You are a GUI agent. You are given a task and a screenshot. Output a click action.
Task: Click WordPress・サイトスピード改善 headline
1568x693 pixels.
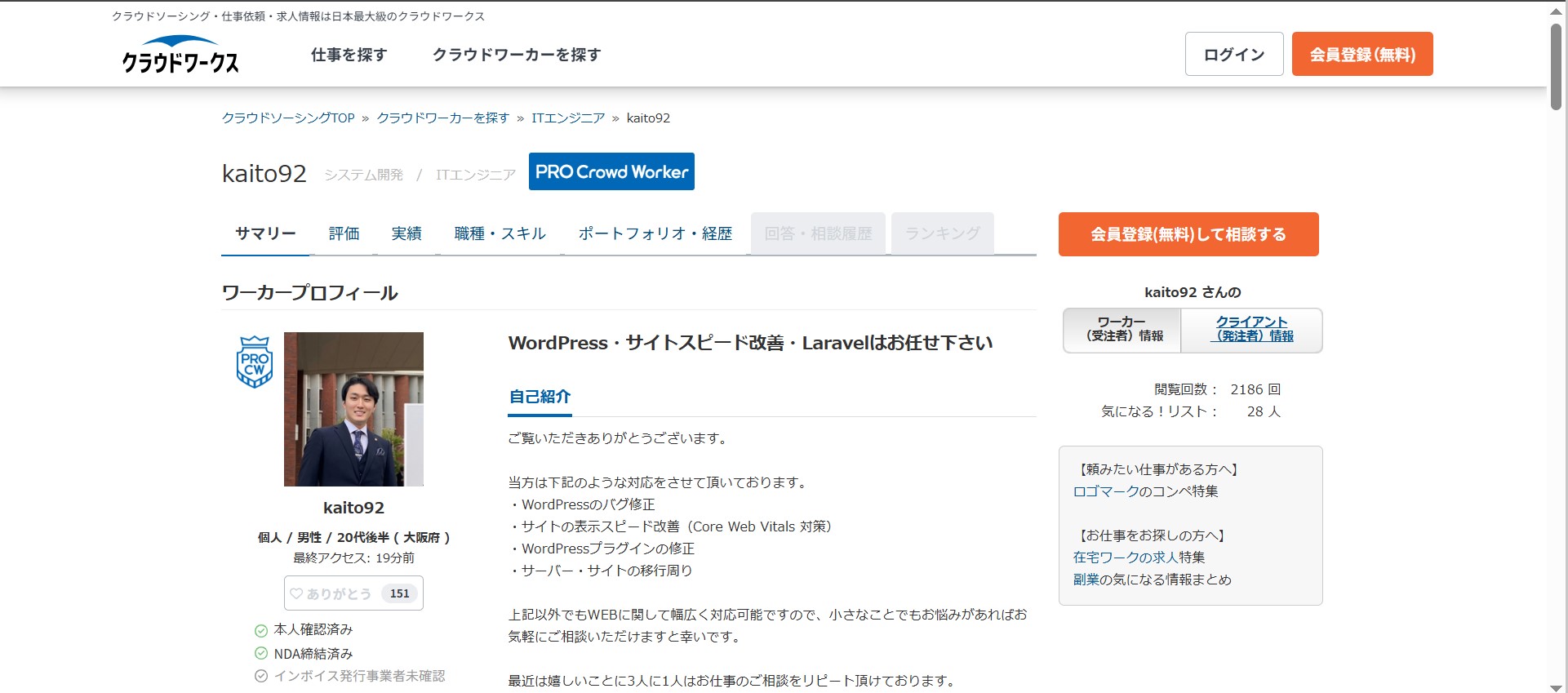point(750,343)
